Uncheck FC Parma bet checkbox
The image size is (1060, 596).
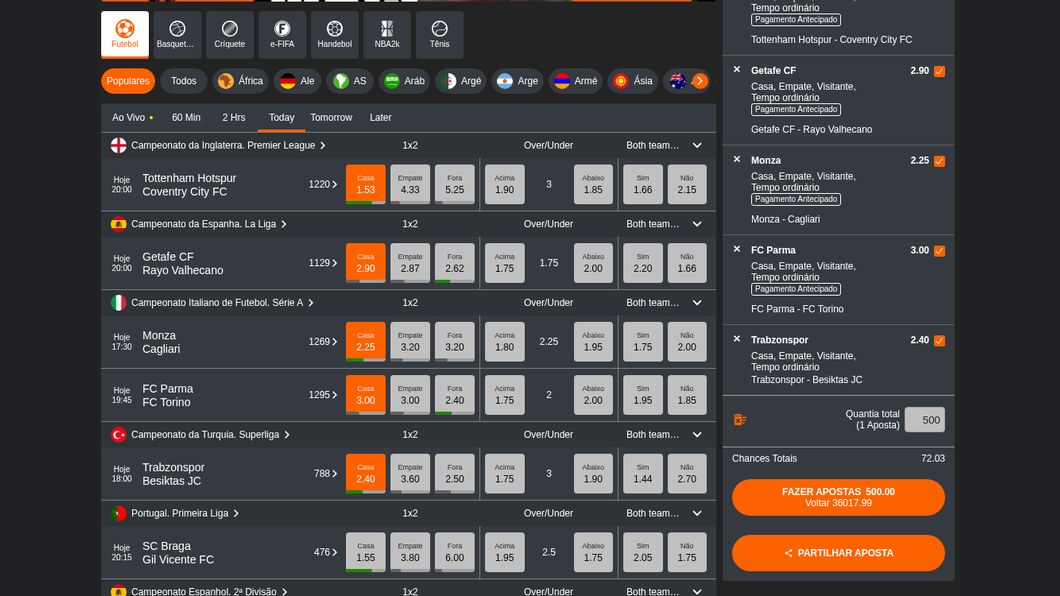pos(940,251)
